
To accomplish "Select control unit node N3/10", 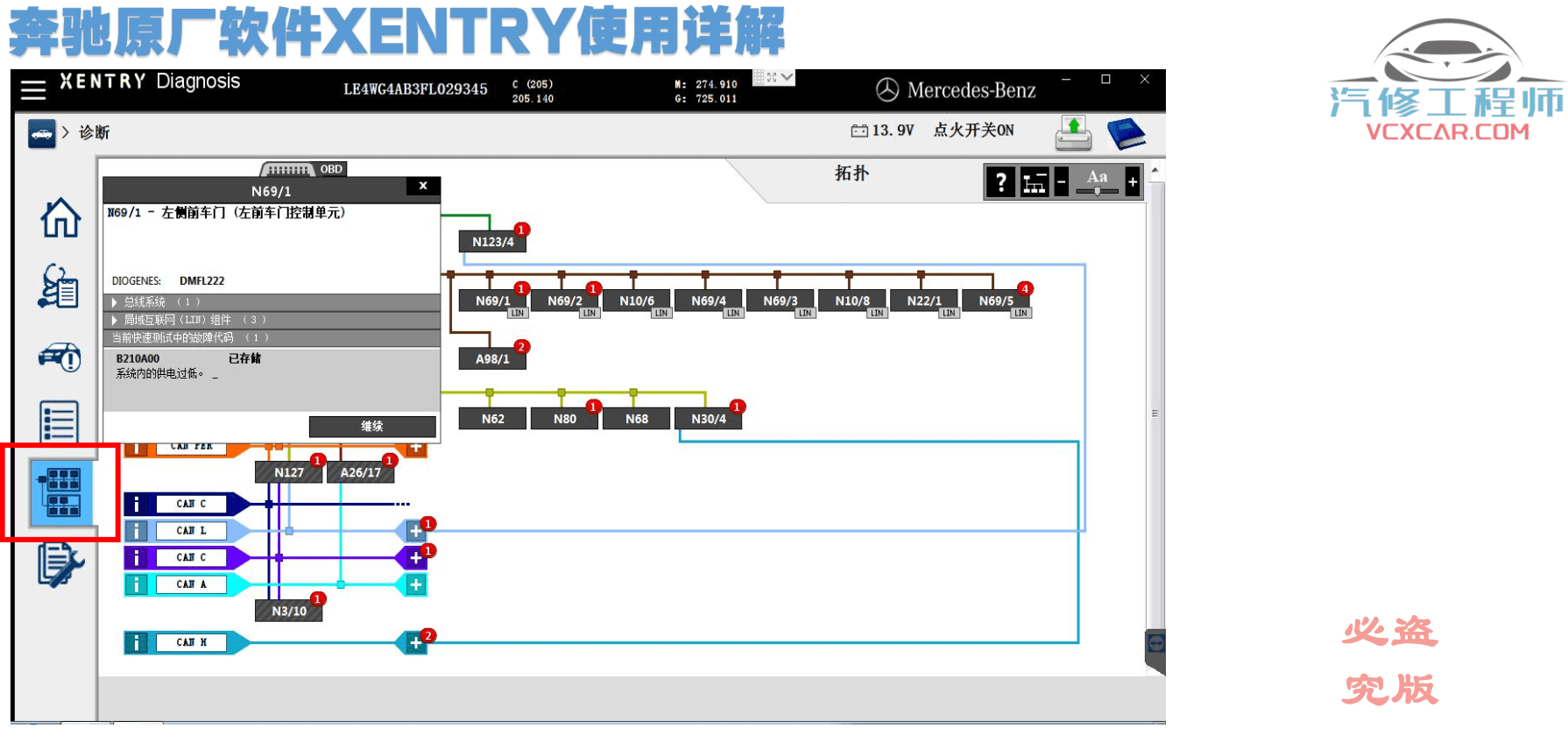I will coord(289,611).
